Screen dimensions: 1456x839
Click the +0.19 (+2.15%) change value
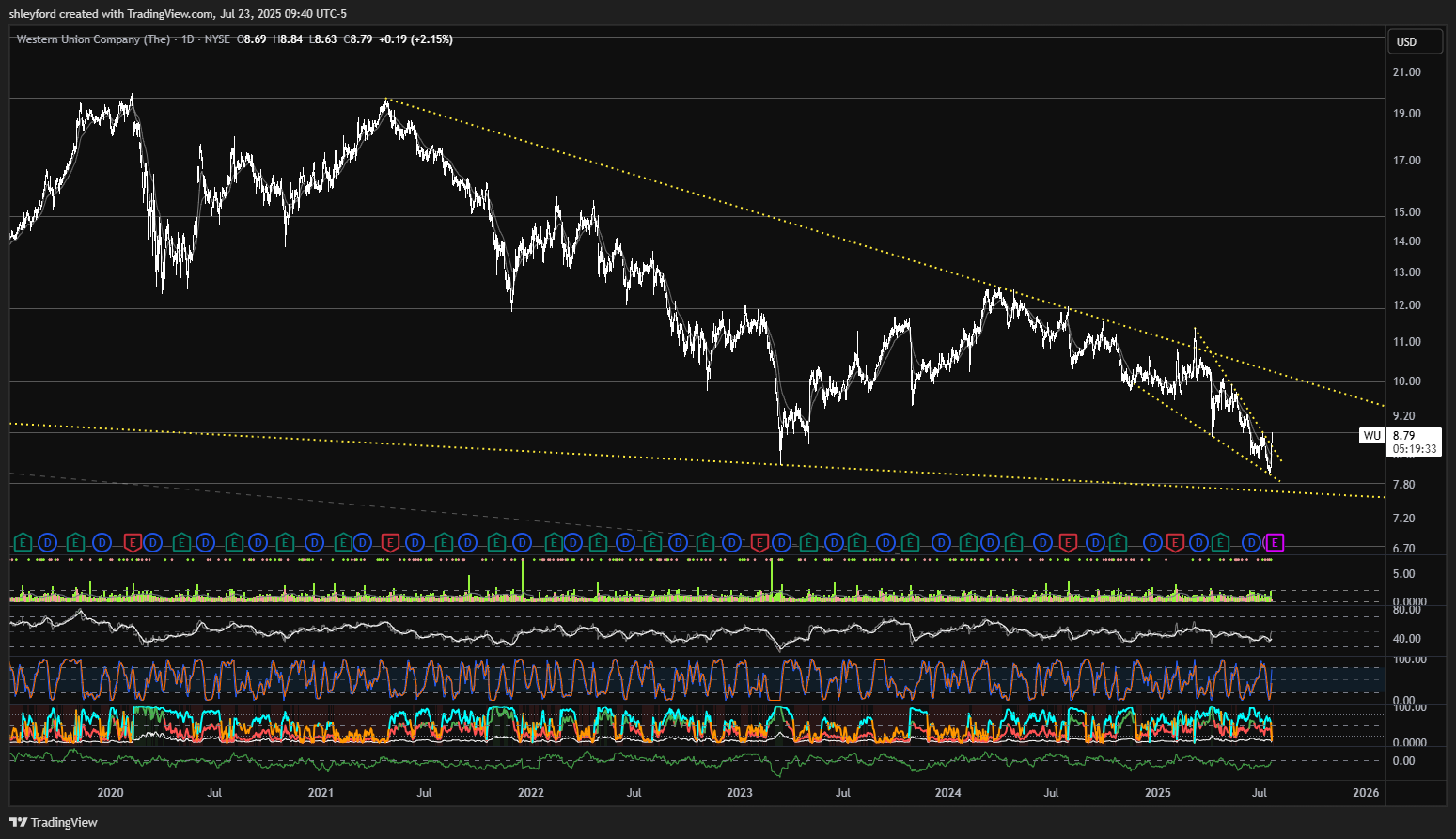click(416, 39)
